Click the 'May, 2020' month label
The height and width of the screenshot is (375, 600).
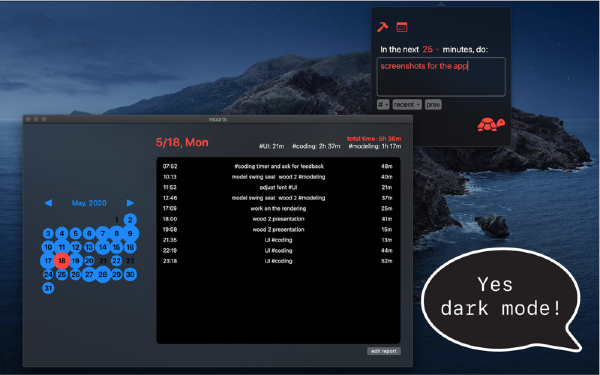(89, 203)
